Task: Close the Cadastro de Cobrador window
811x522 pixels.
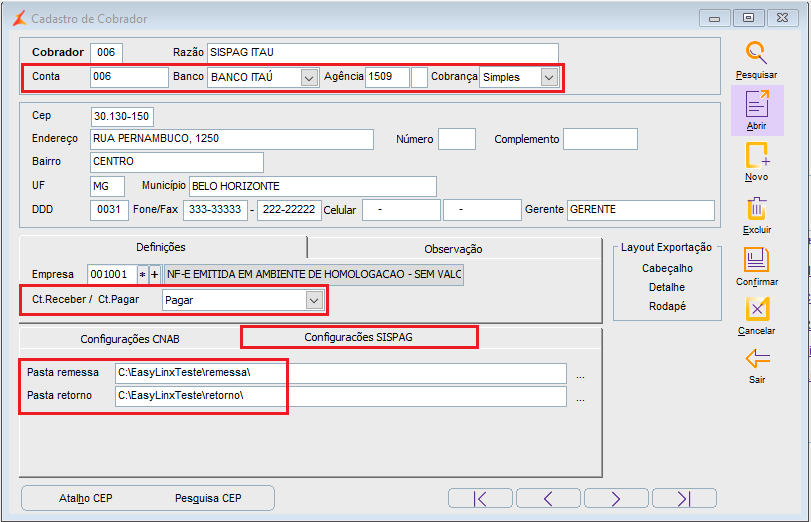Action: pos(783,18)
